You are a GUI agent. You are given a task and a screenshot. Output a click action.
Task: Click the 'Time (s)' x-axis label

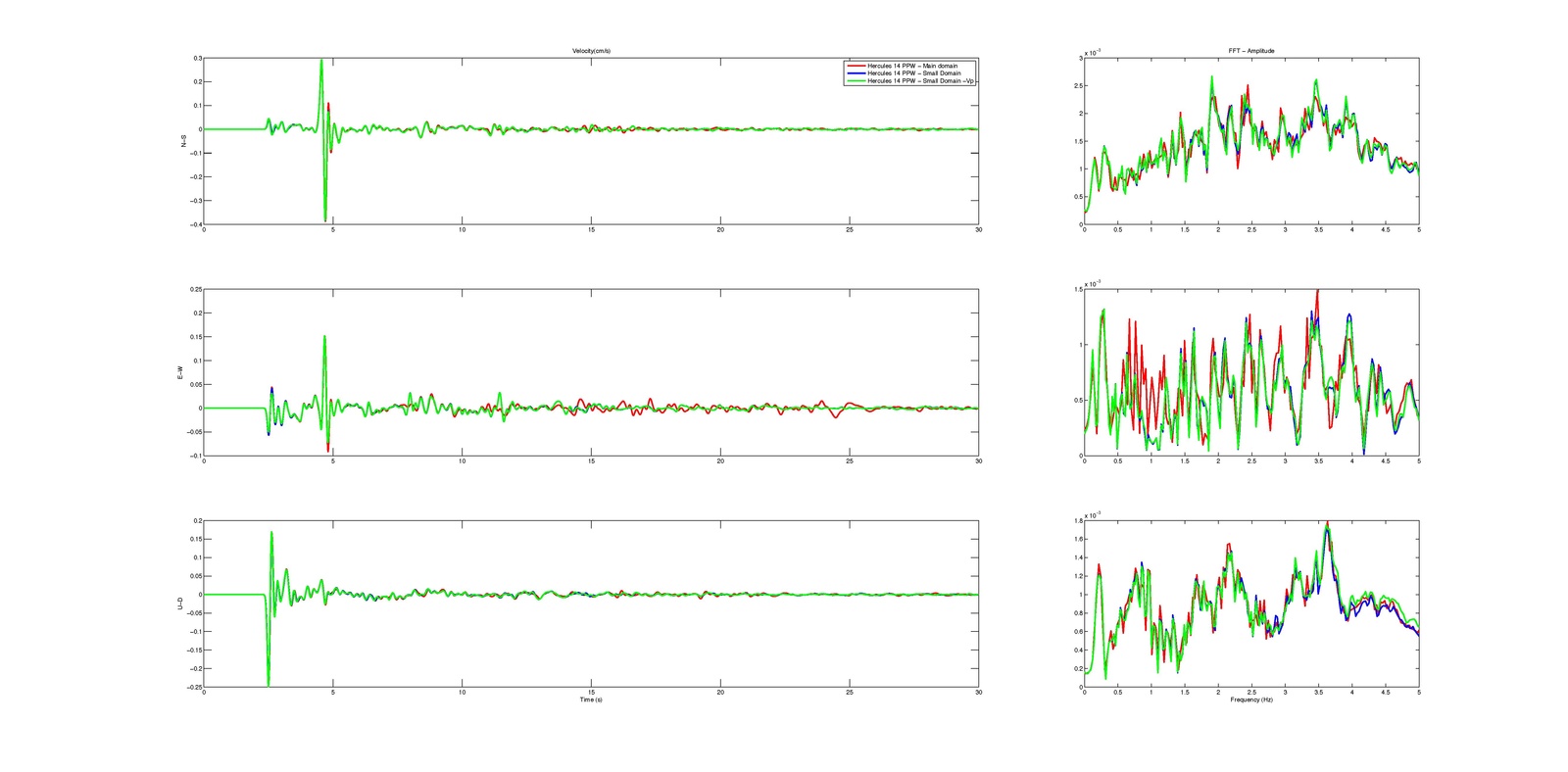click(x=591, y=700)
